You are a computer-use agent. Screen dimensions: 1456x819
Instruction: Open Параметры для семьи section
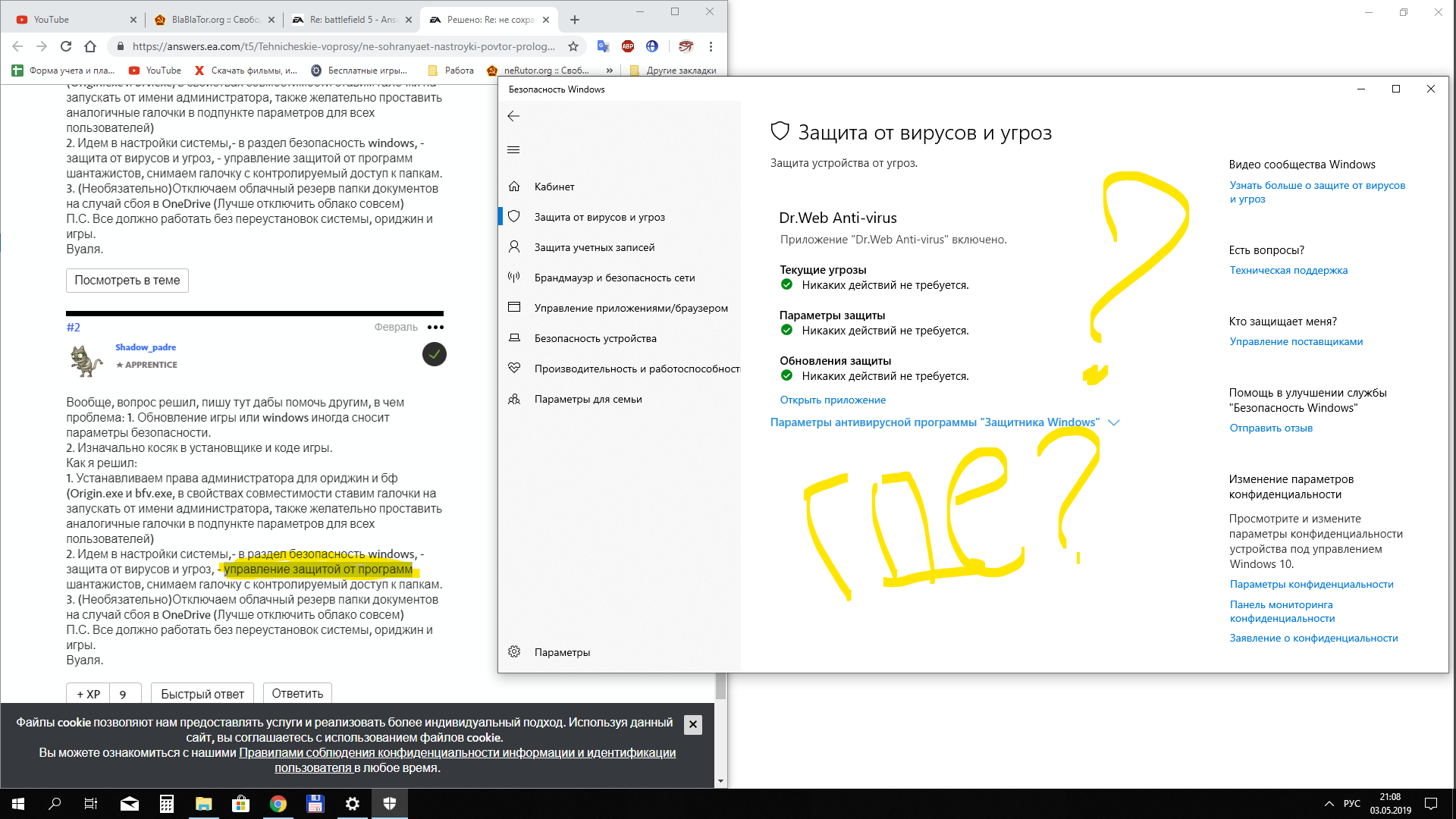587,399
